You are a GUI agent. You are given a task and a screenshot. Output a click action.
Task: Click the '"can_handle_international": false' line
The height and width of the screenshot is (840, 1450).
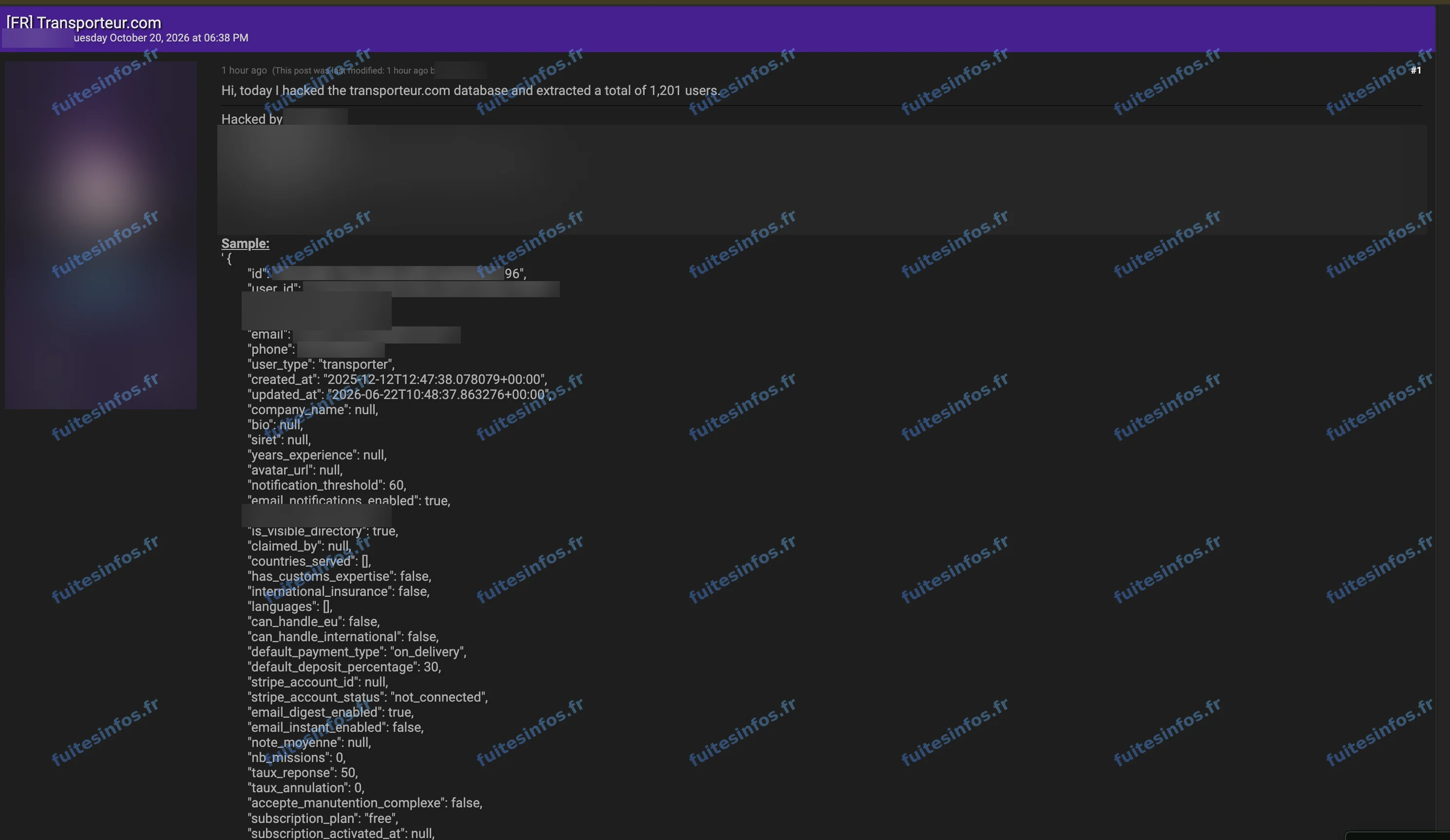coord(343,636)
